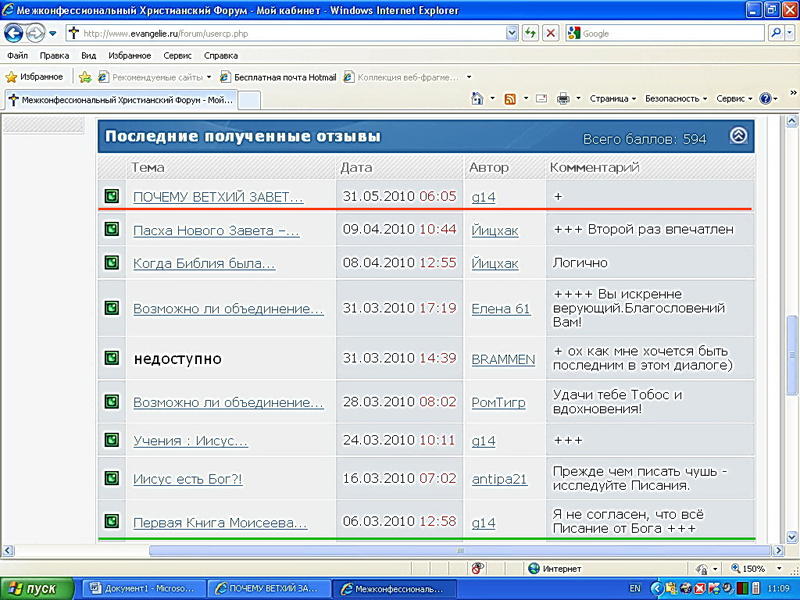Click the RSS feeds icon
Screen dimensions: 800x600
coord(510,99)
